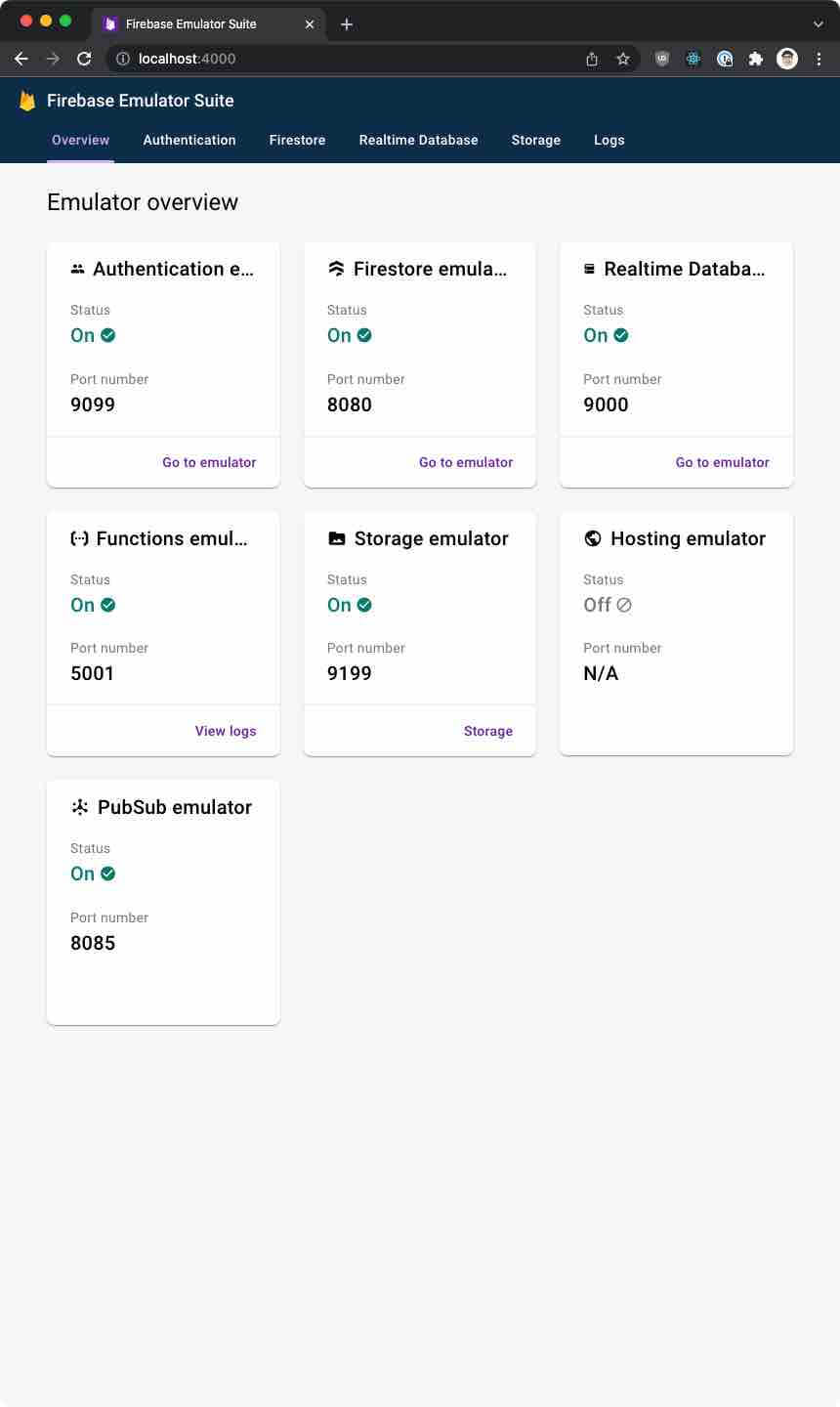Image resolution: width=840 pixels, height=1407 pixels.
Task: Click the Firestore emulator card icon
Action: 337,269
